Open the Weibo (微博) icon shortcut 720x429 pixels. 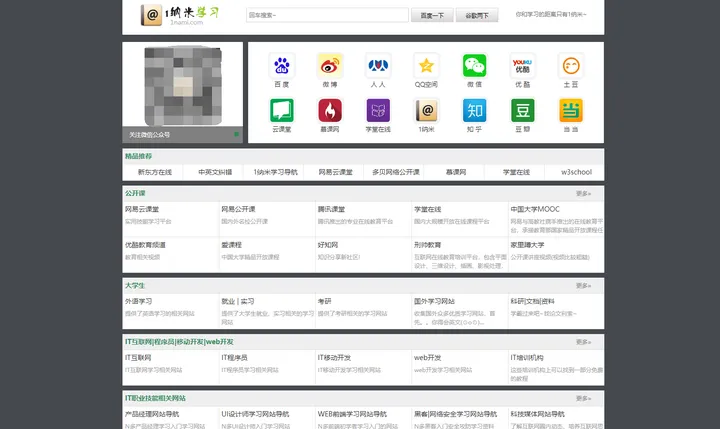pos(330,66)
